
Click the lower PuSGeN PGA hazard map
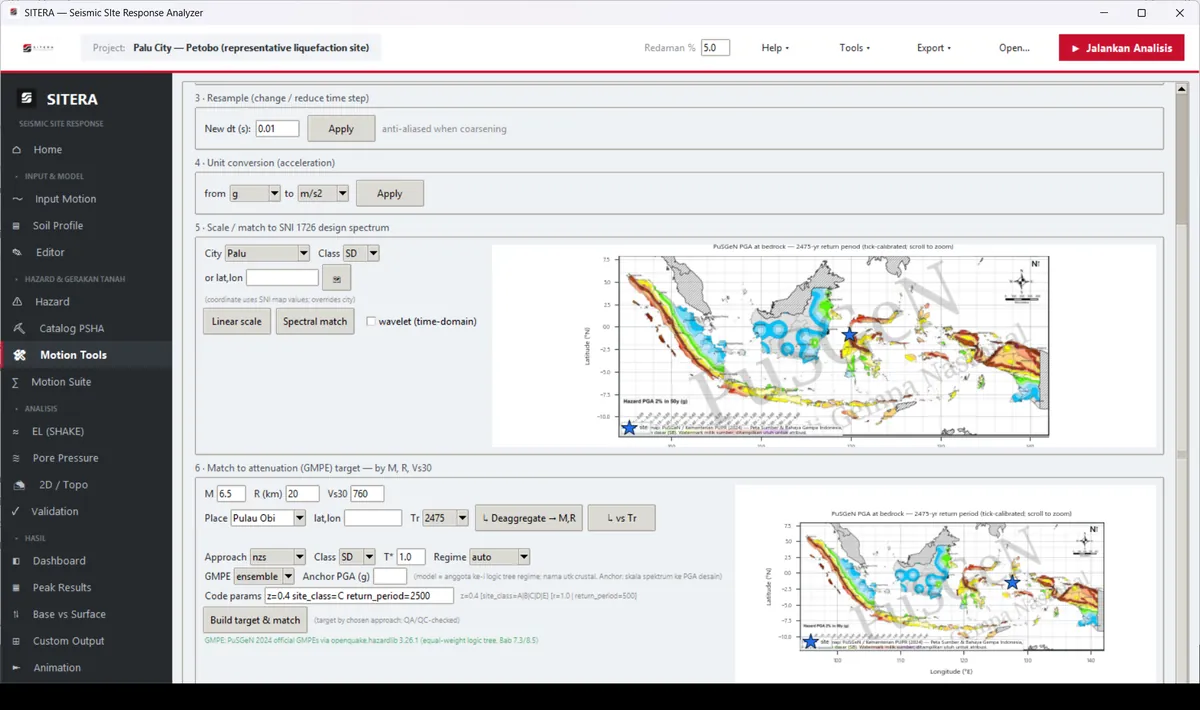945,585
